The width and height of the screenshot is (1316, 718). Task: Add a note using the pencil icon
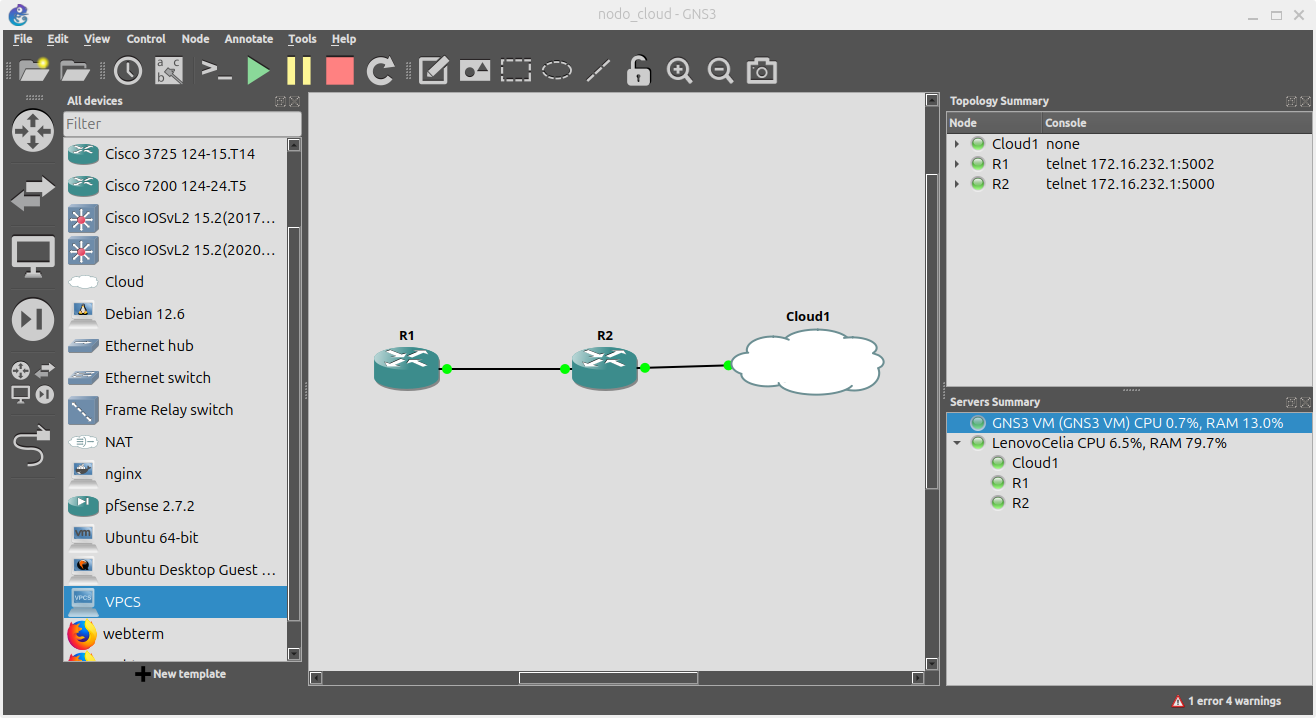[433, 71]
